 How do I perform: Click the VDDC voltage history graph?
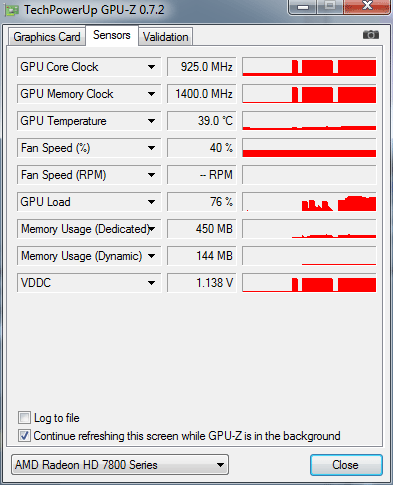(309, 283)
